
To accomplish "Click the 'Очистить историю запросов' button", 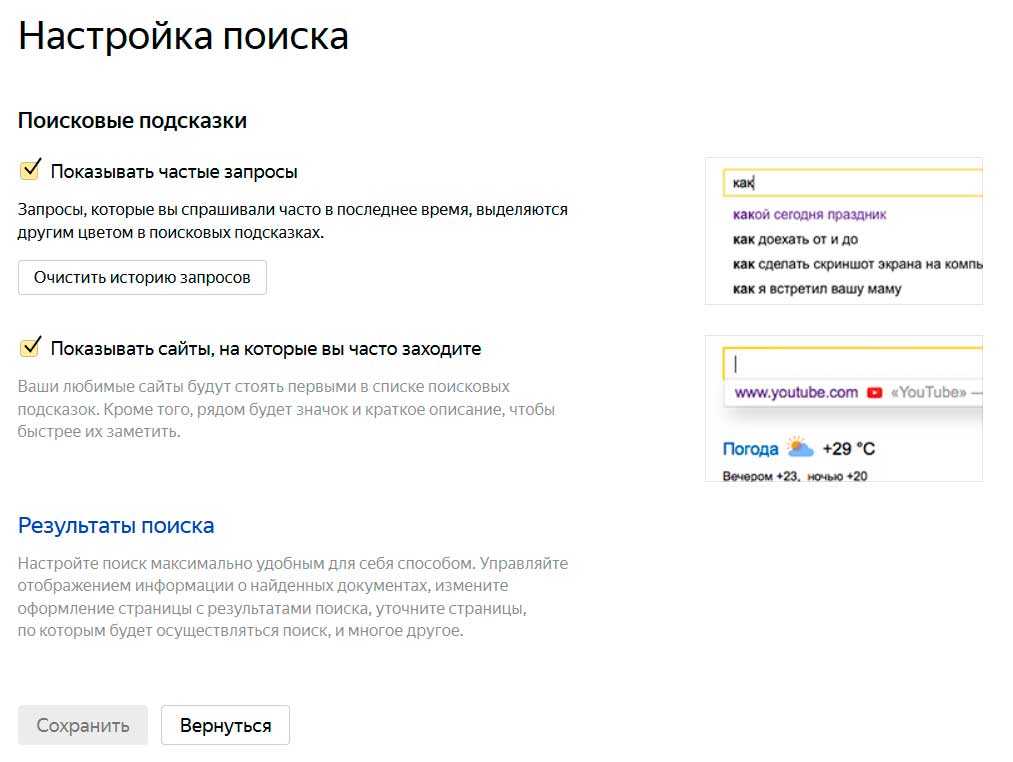I will [142, 277].
